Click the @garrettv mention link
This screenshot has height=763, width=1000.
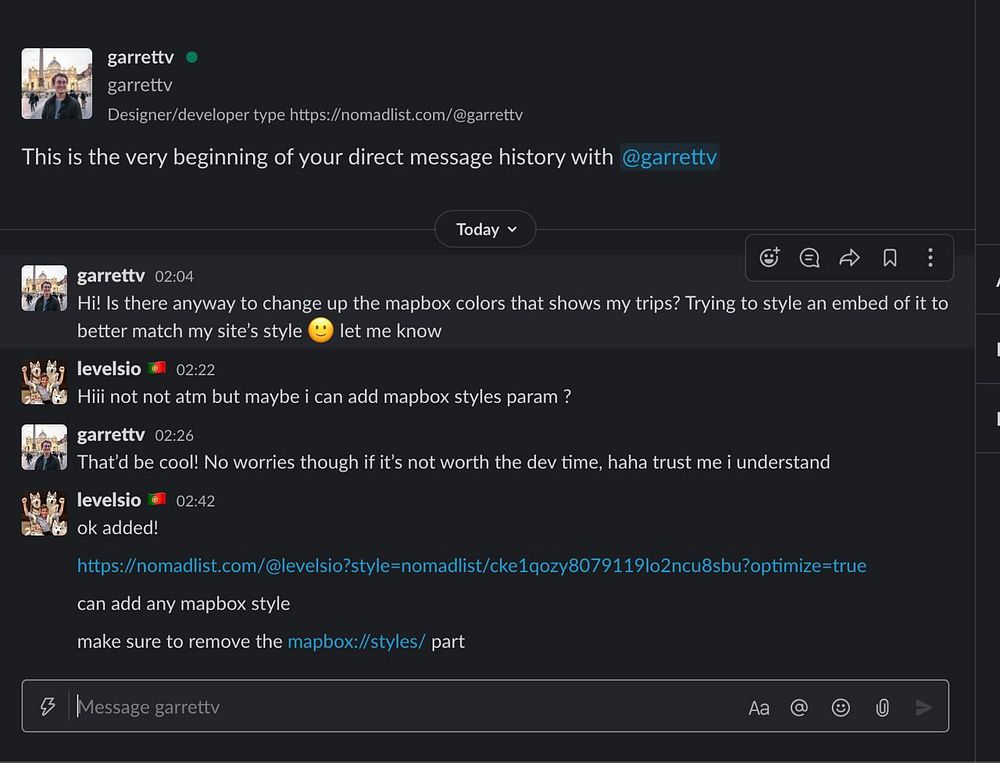tap(669, 157)
